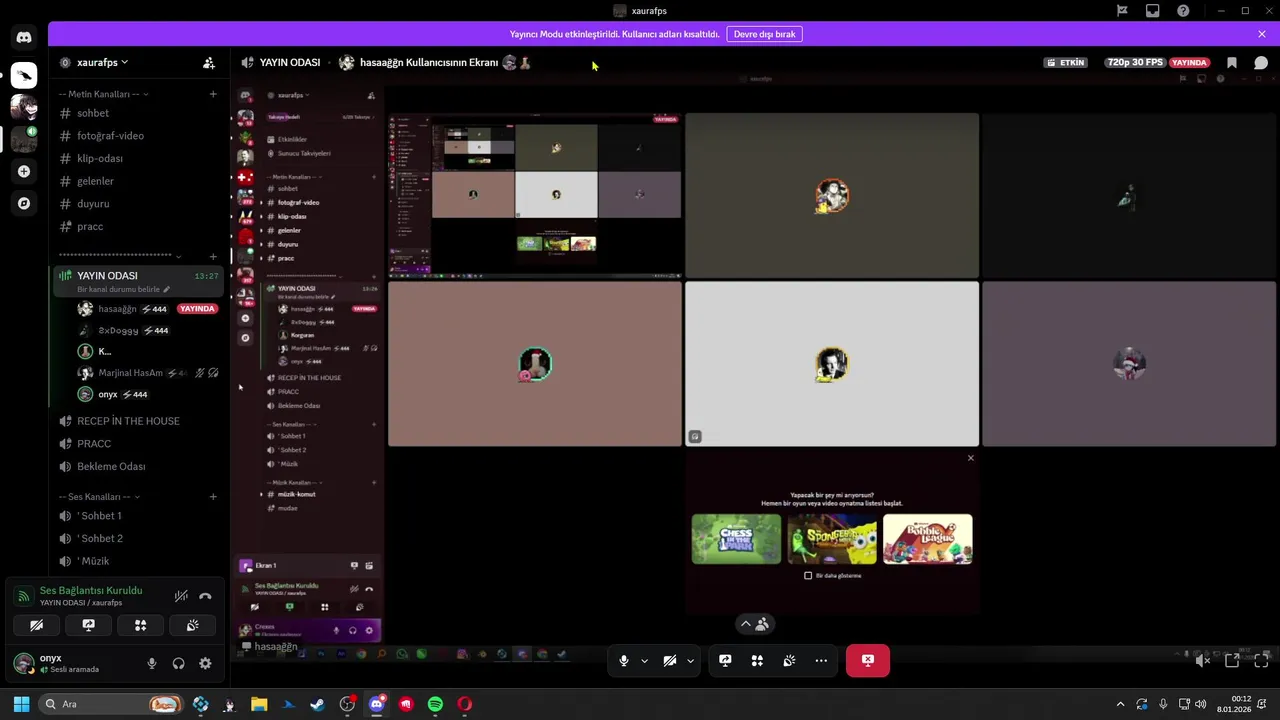Click the Windows Start button

coord(21,704)
